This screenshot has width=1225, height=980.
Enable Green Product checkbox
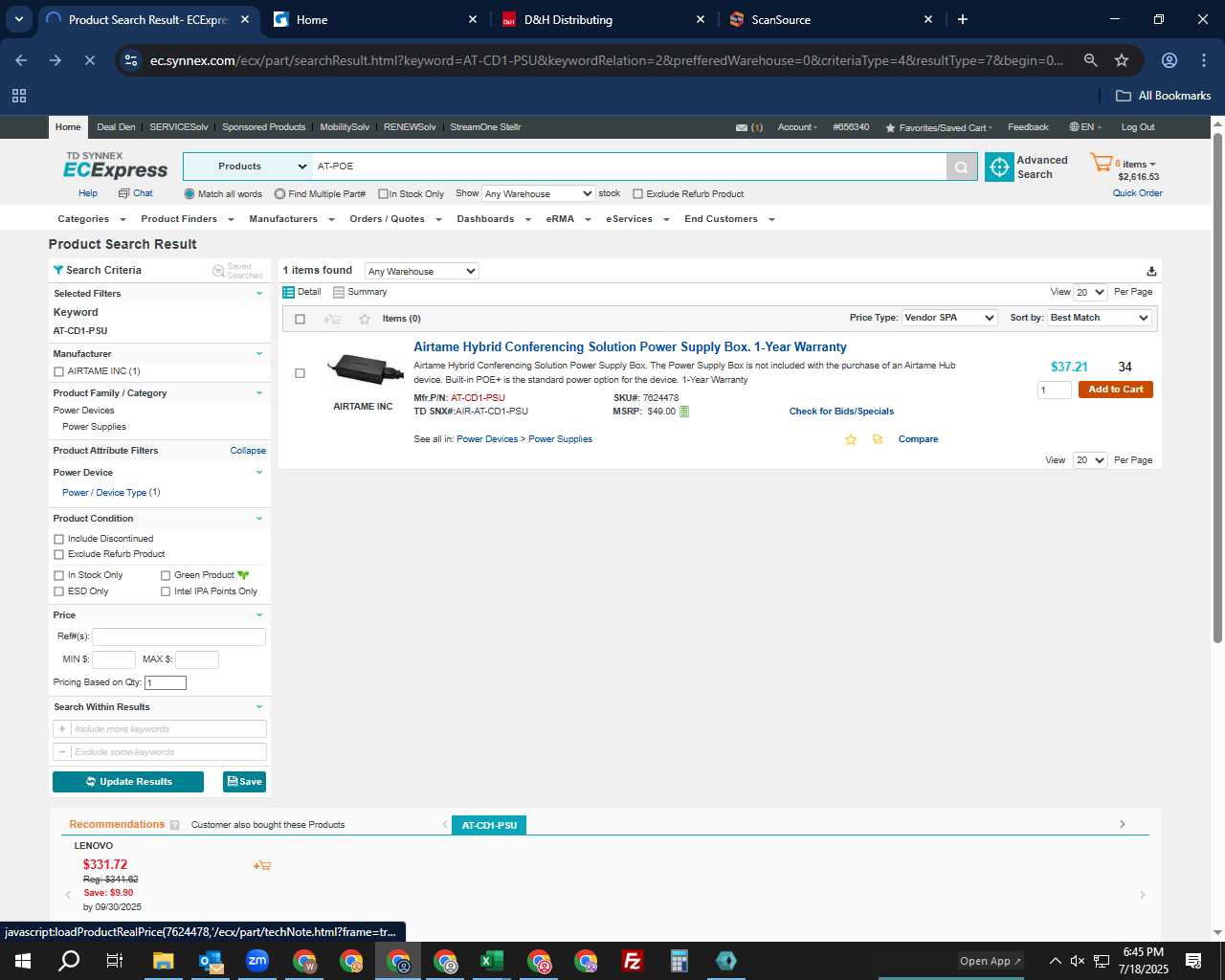click(166, 575)
